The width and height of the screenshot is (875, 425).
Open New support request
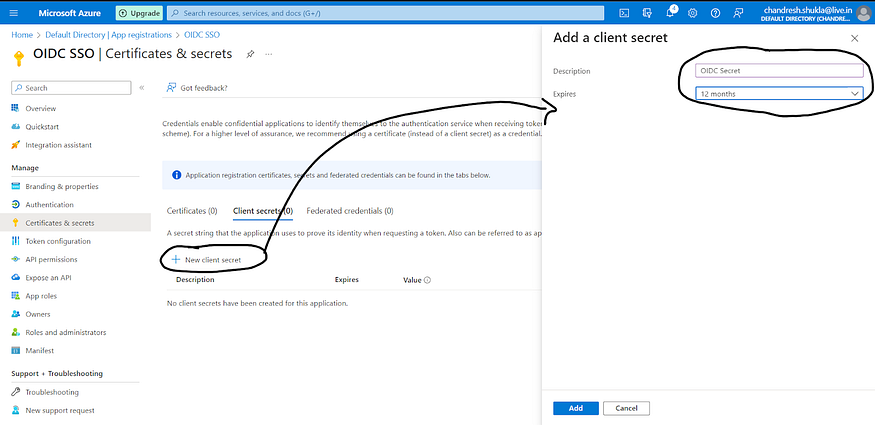point(60,410)
